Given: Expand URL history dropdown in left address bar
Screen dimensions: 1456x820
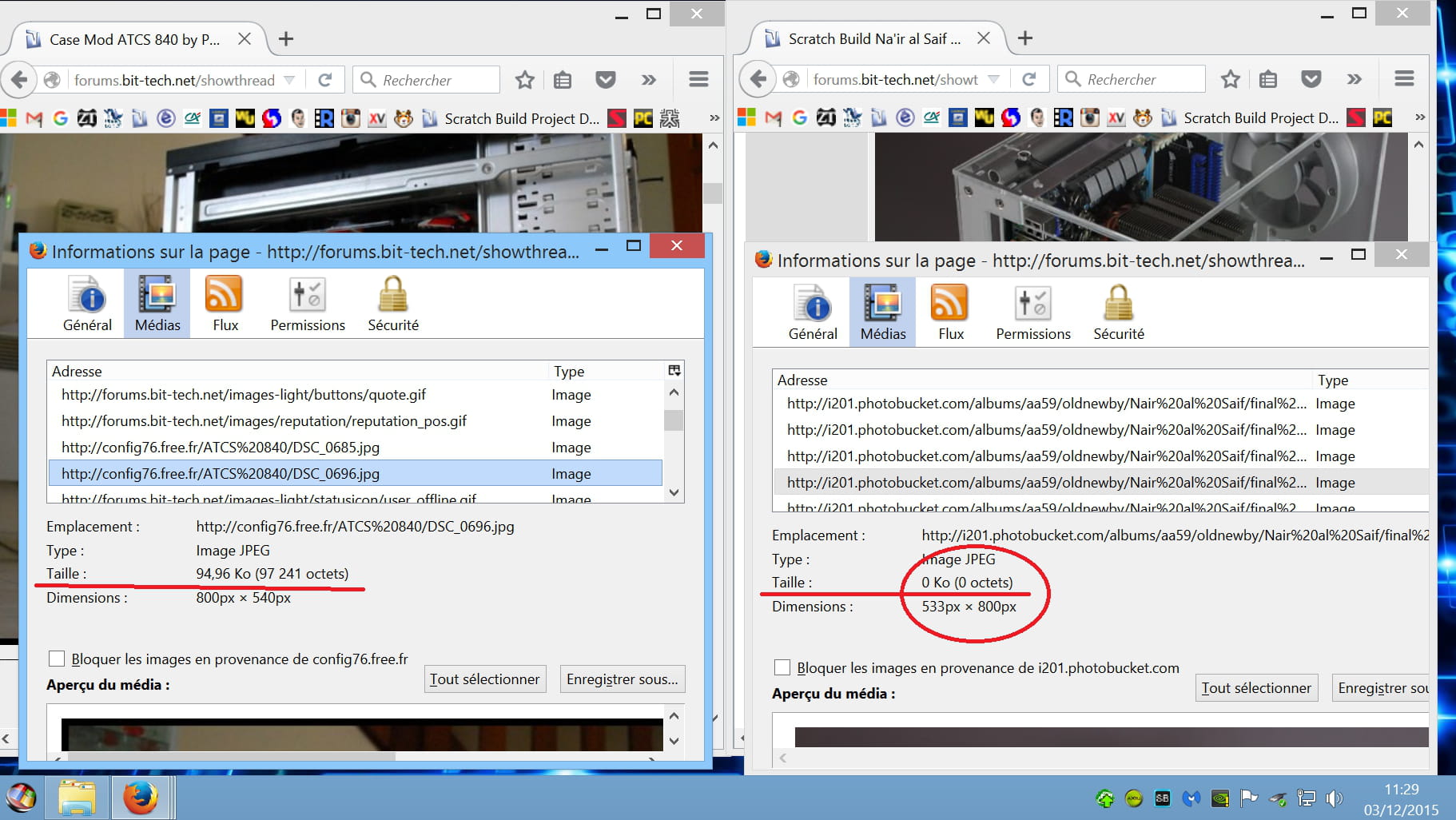Looking at the screenshot, I should point(290,80).
